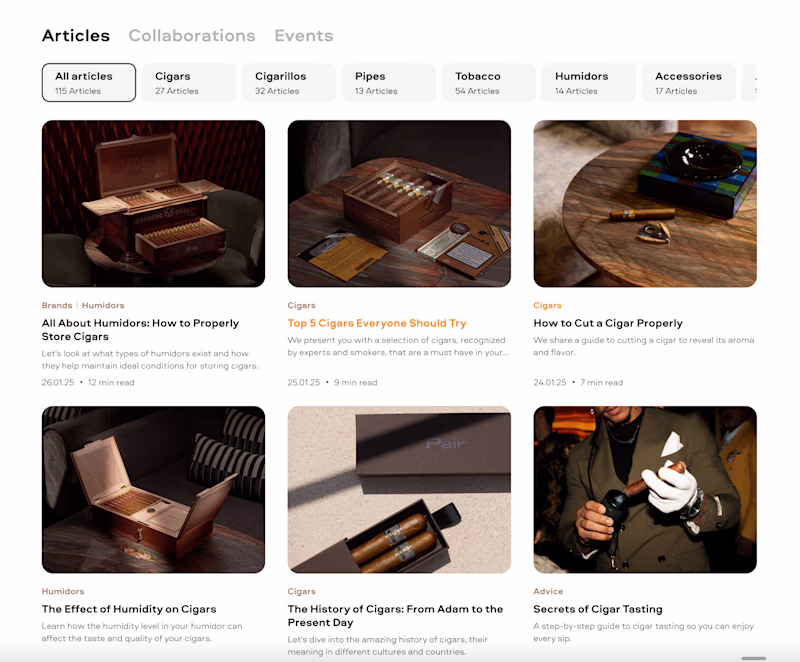800x662 pixels.
Task: Select the Articles heading tab
Action: click(76, 36)
